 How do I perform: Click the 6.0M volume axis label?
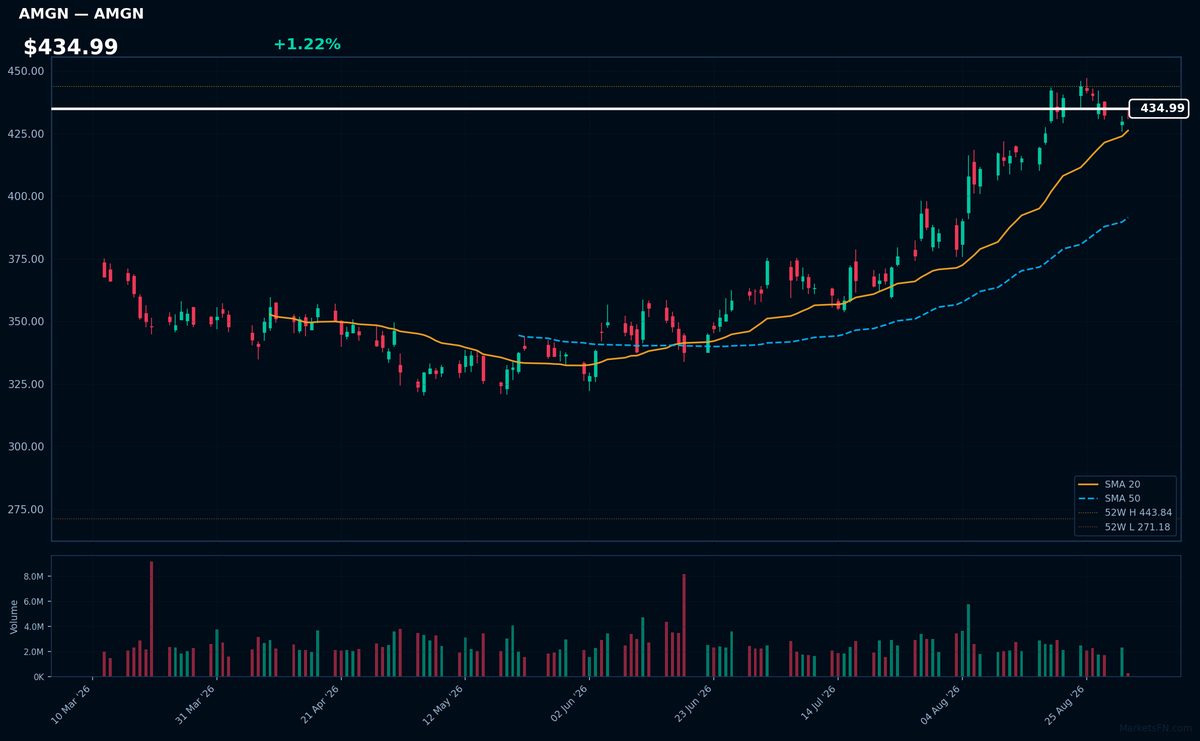[x=33, y=602]
